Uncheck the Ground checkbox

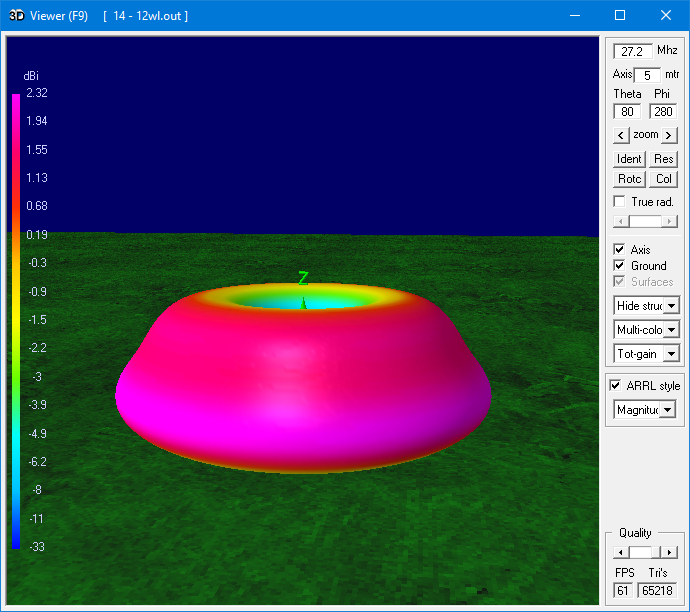click(x=619, y=266)
